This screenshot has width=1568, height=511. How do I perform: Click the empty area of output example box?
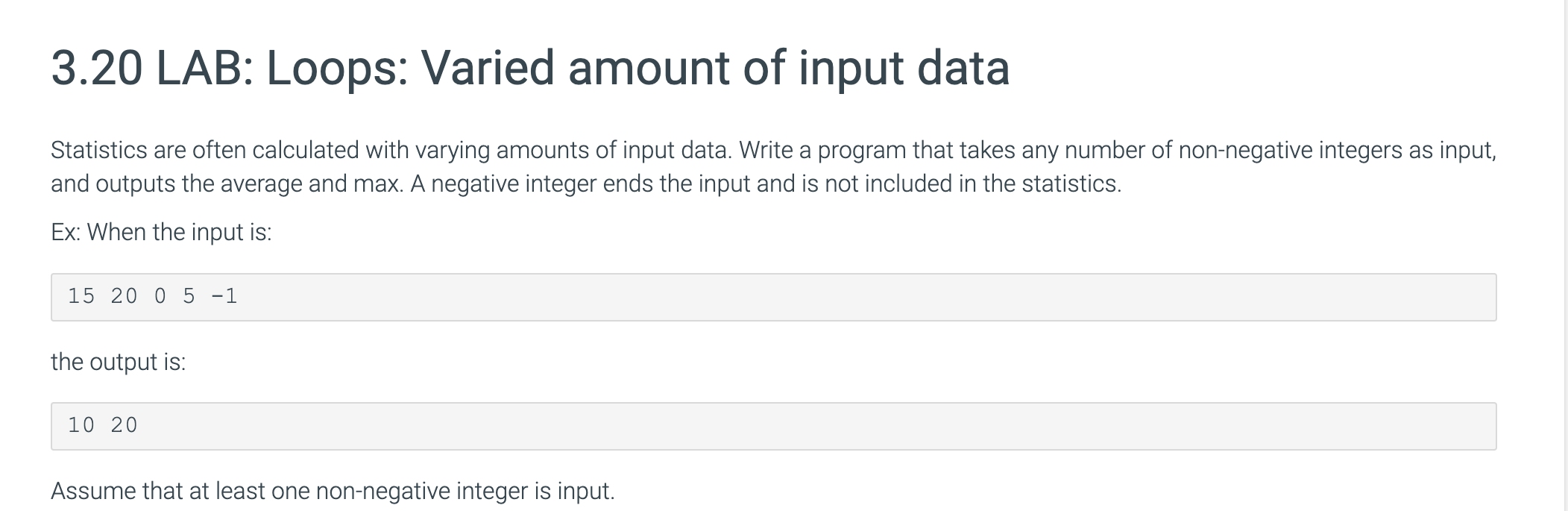(x=820, y=426)
